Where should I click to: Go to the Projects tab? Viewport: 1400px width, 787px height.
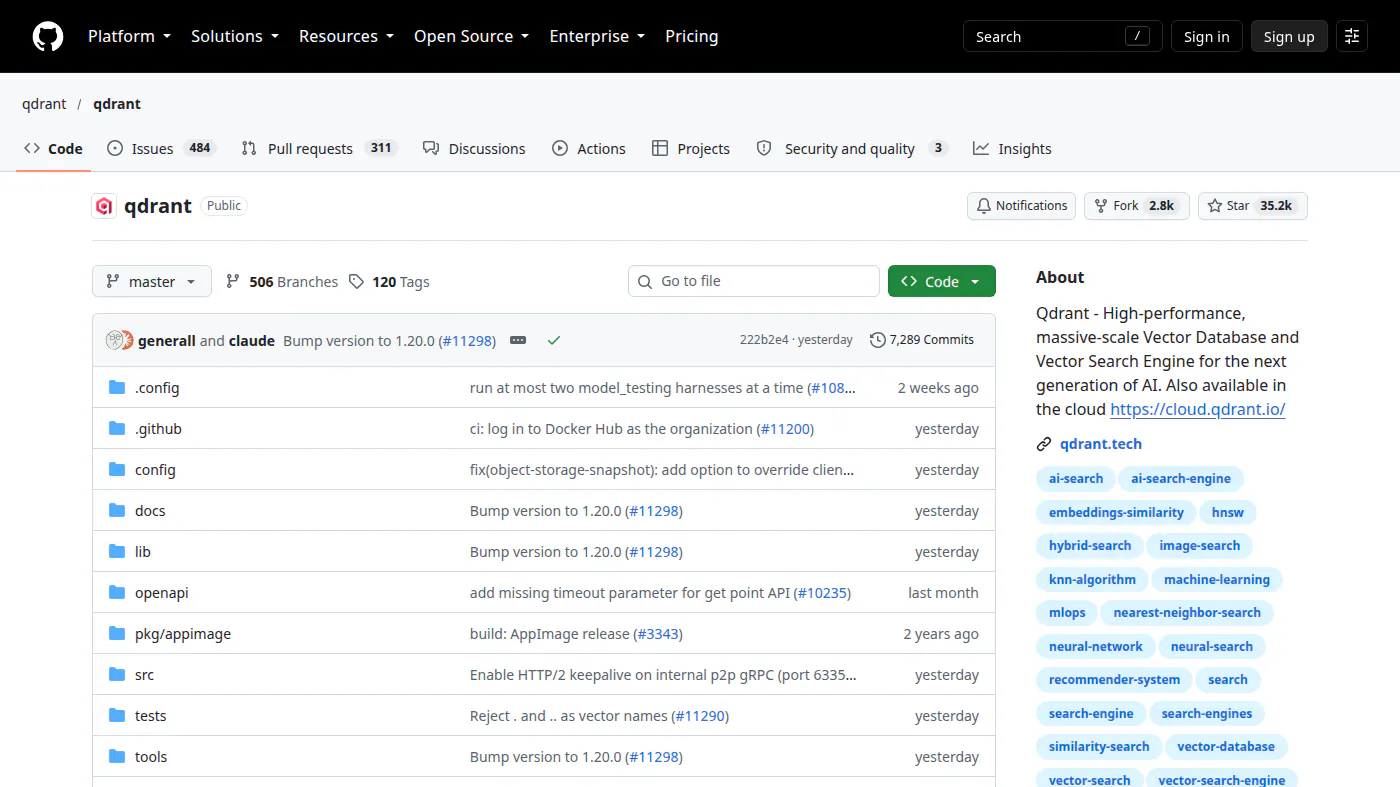point(691,149)
